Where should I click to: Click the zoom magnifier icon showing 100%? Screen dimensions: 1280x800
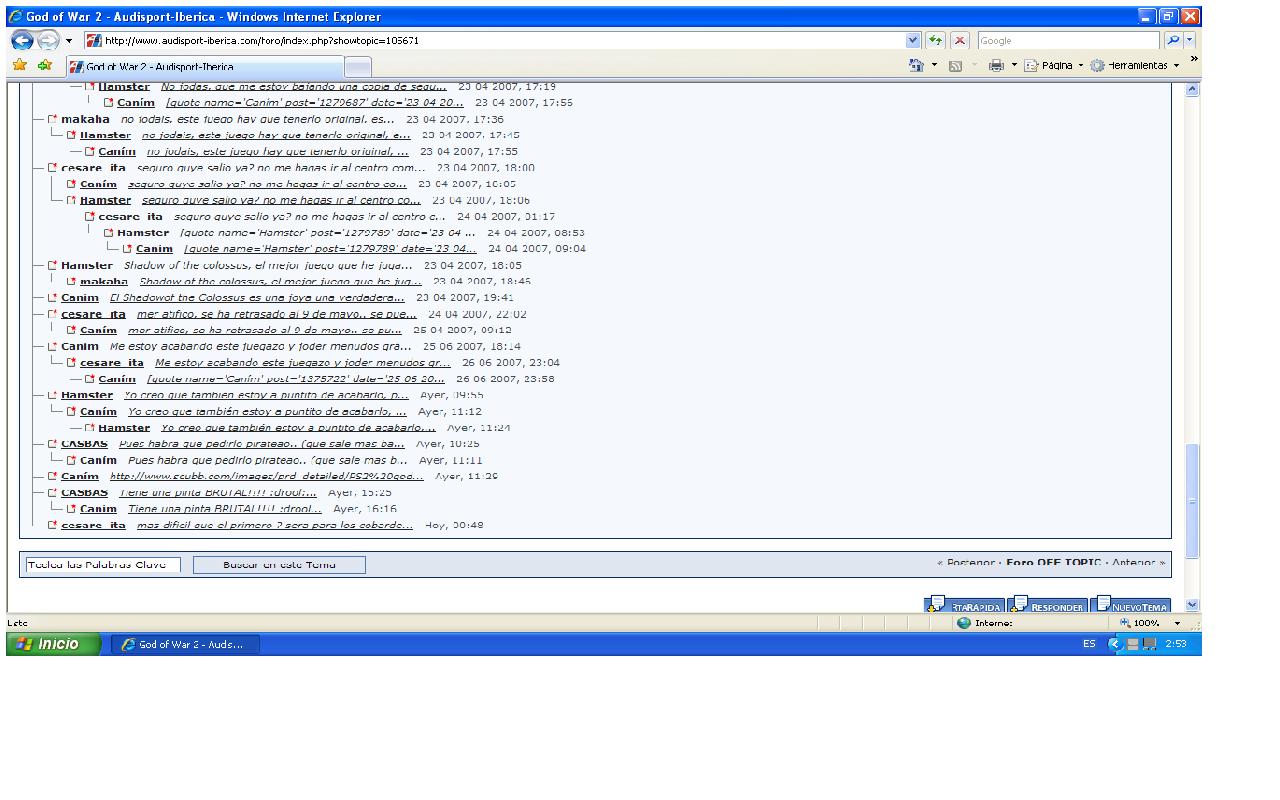point(1125,623)
